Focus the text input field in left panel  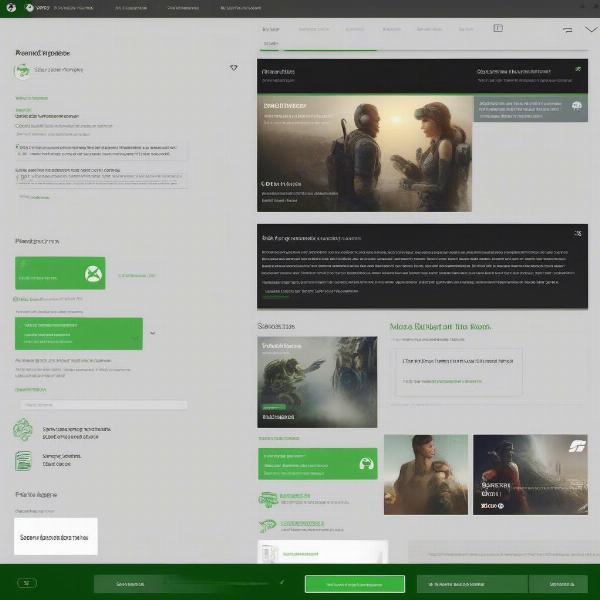click(x=104, y=404)
